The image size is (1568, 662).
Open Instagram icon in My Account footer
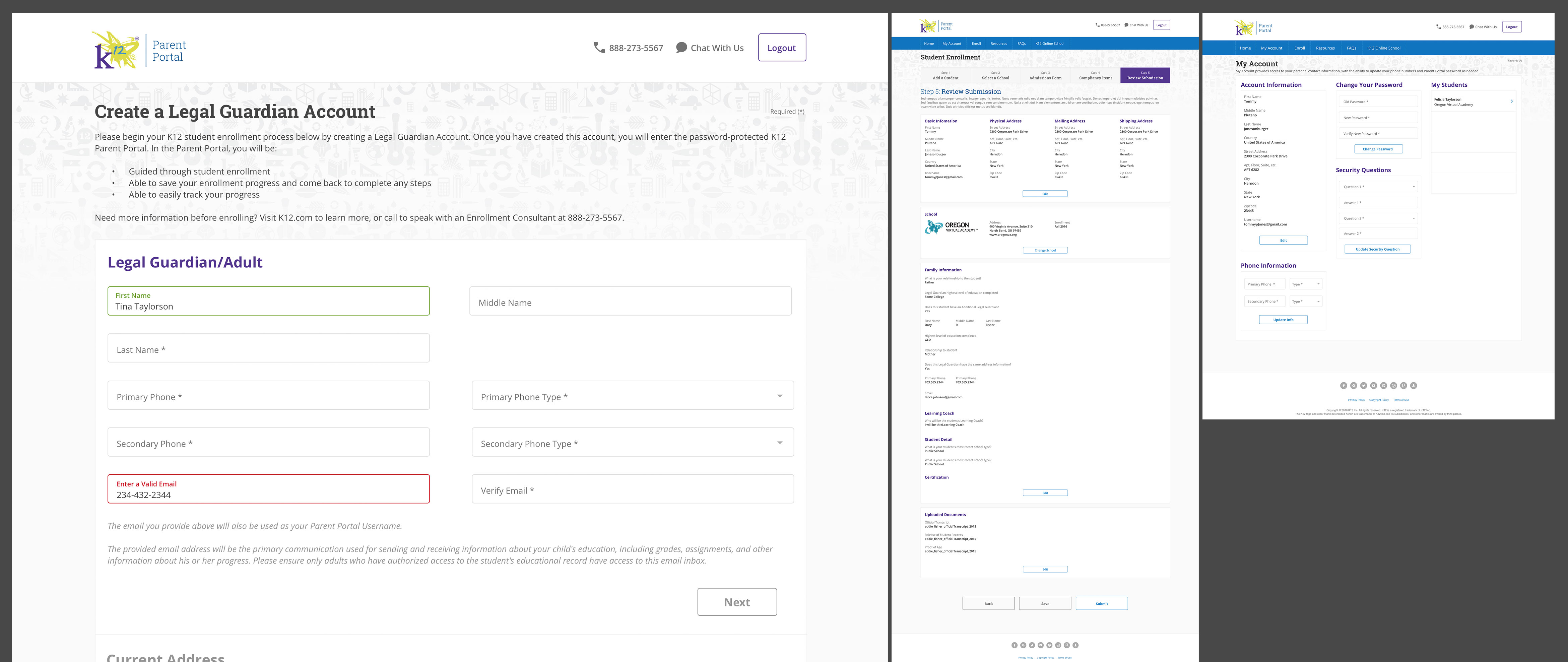coord(1394,385)
